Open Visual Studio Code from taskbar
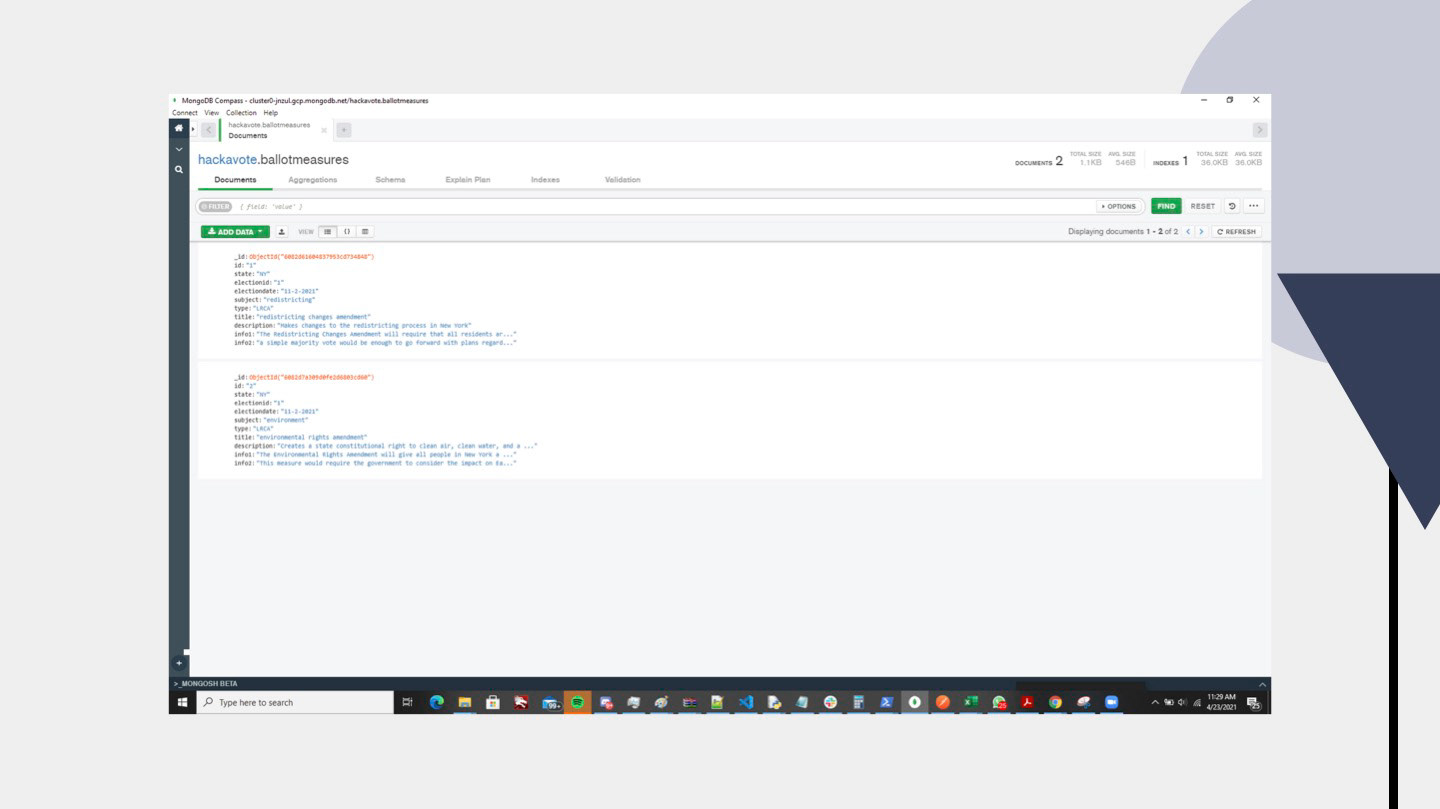Viewport: 1440px width, 809px height. pyautogui.click(x=745, y=703)
